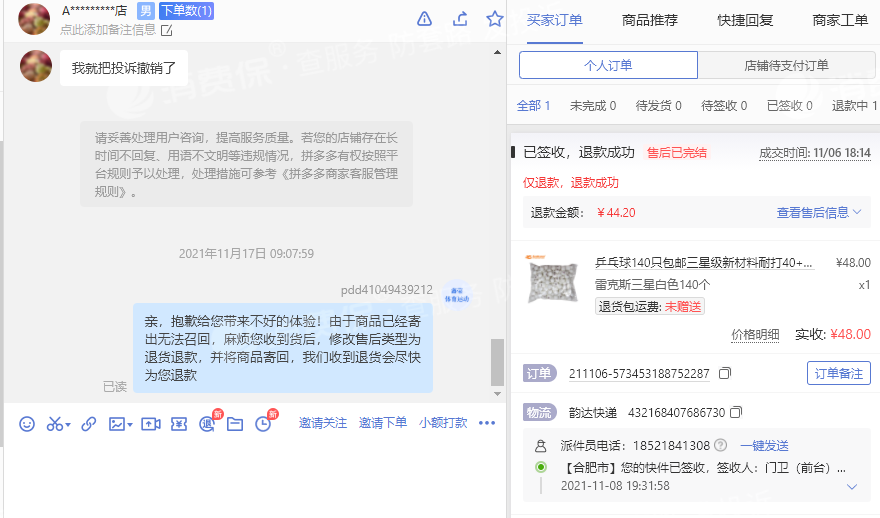The width and height of the screenshot is (880, 518).
Task: Click the 退货包运费 未赠送 tag
Action: (x=650, y=306)
